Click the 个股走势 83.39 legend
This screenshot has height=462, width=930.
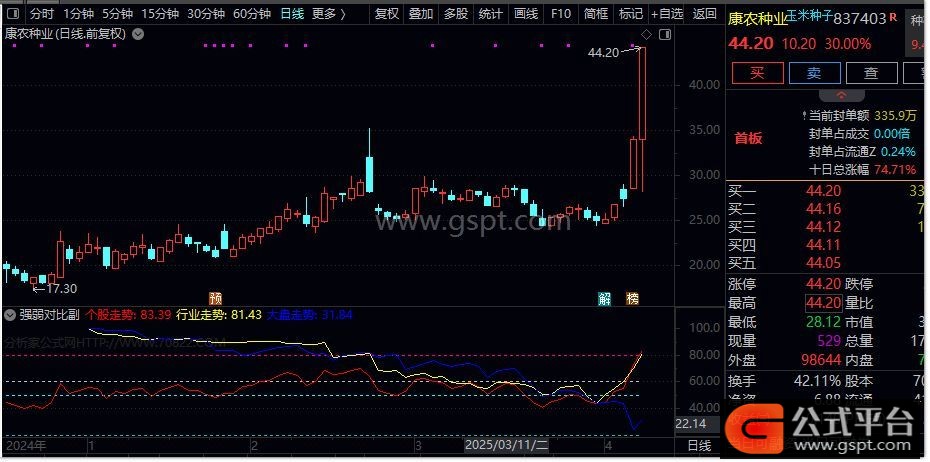coord(129,314)
